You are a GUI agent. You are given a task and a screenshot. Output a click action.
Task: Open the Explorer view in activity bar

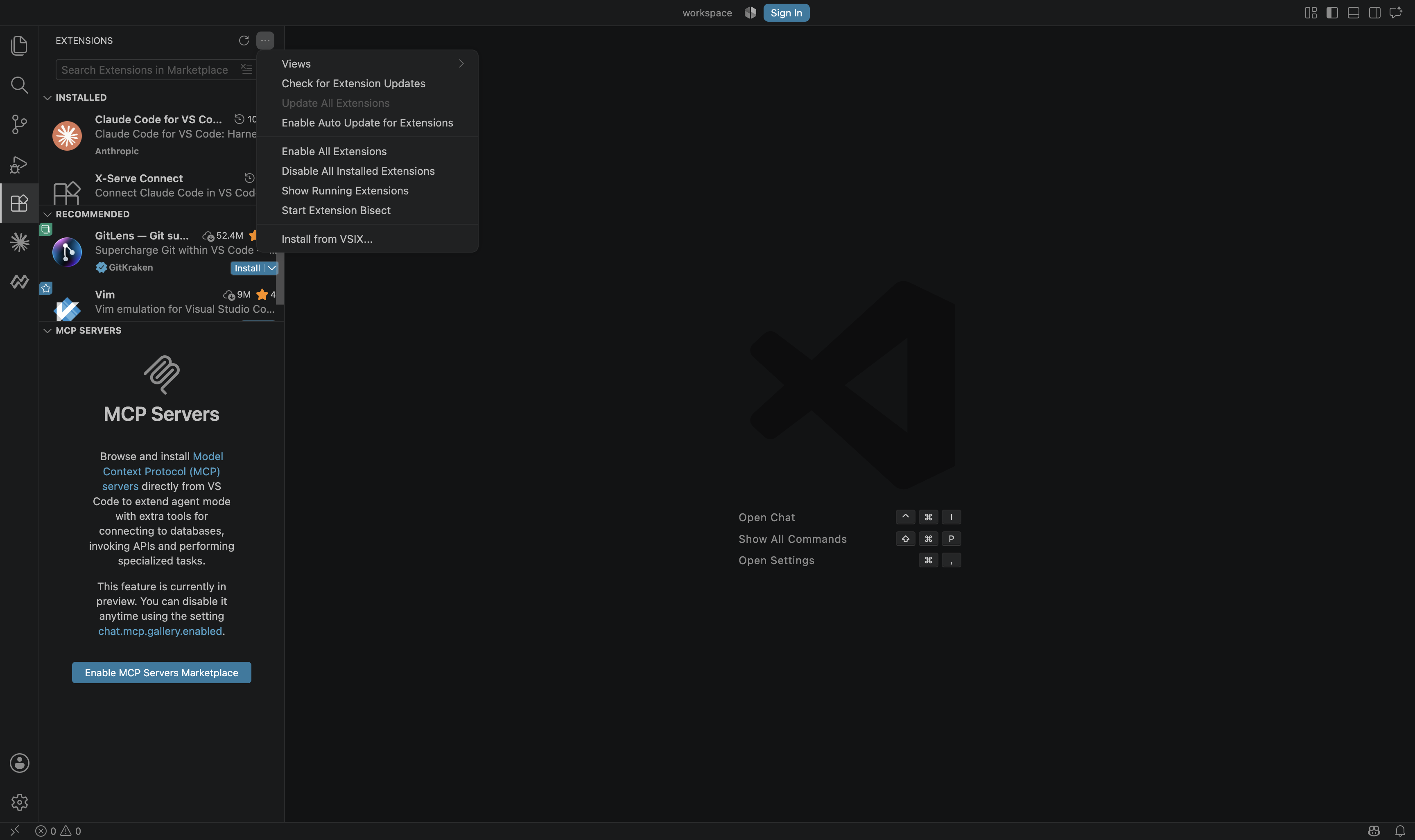(x=19, y=45)
